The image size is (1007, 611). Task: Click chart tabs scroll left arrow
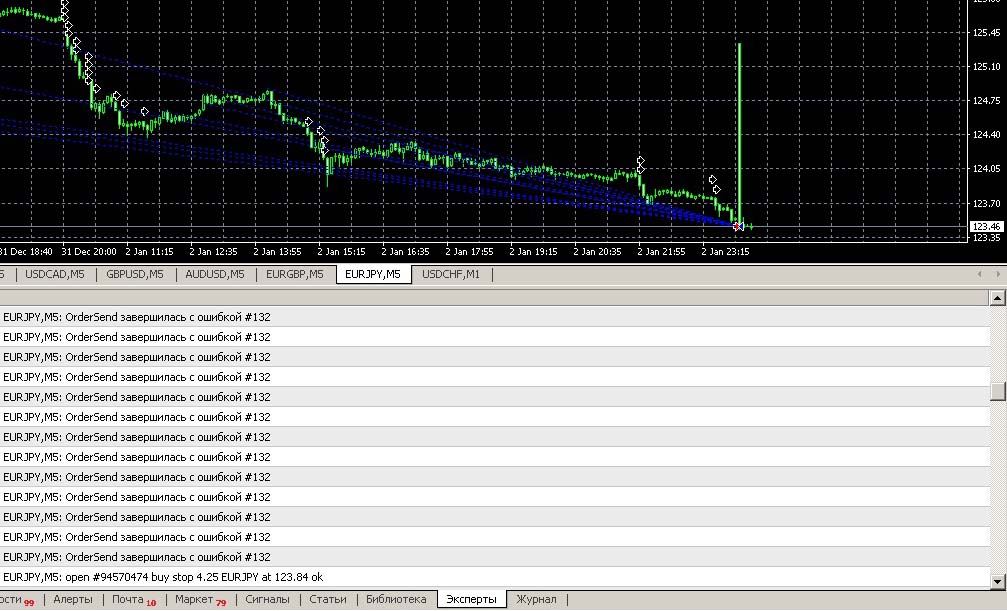[979, 274]
